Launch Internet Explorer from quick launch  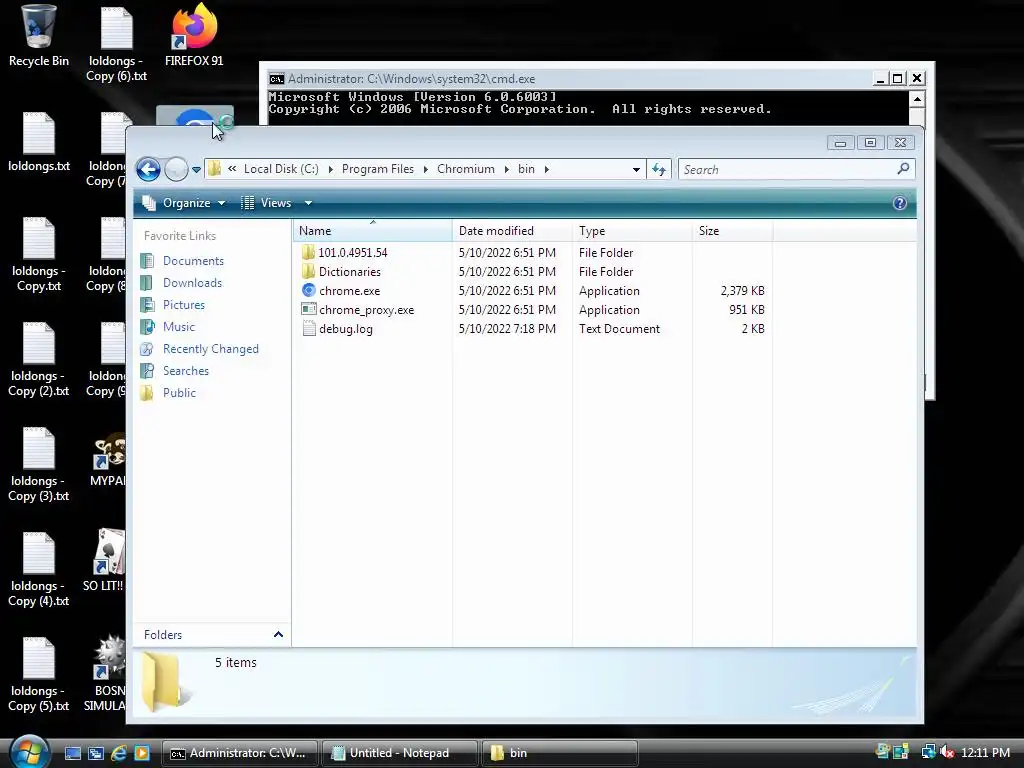(x=119, y=753)
